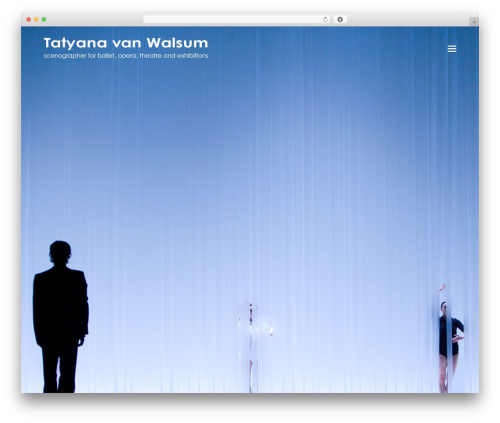Click the red close window button
The image size is (500, 423).
coord(29,20)
